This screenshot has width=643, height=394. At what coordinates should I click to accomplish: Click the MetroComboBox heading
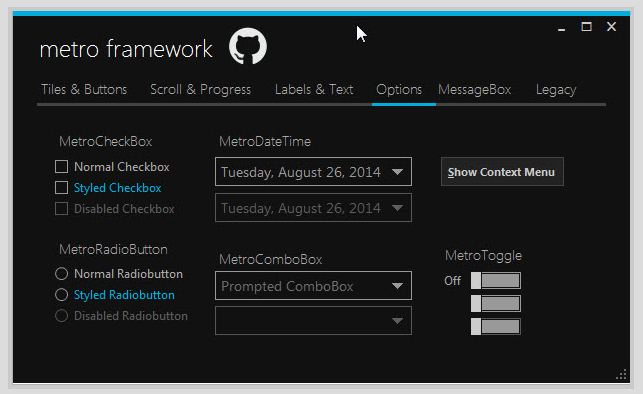pyautogui.click(x=271, y=259)
